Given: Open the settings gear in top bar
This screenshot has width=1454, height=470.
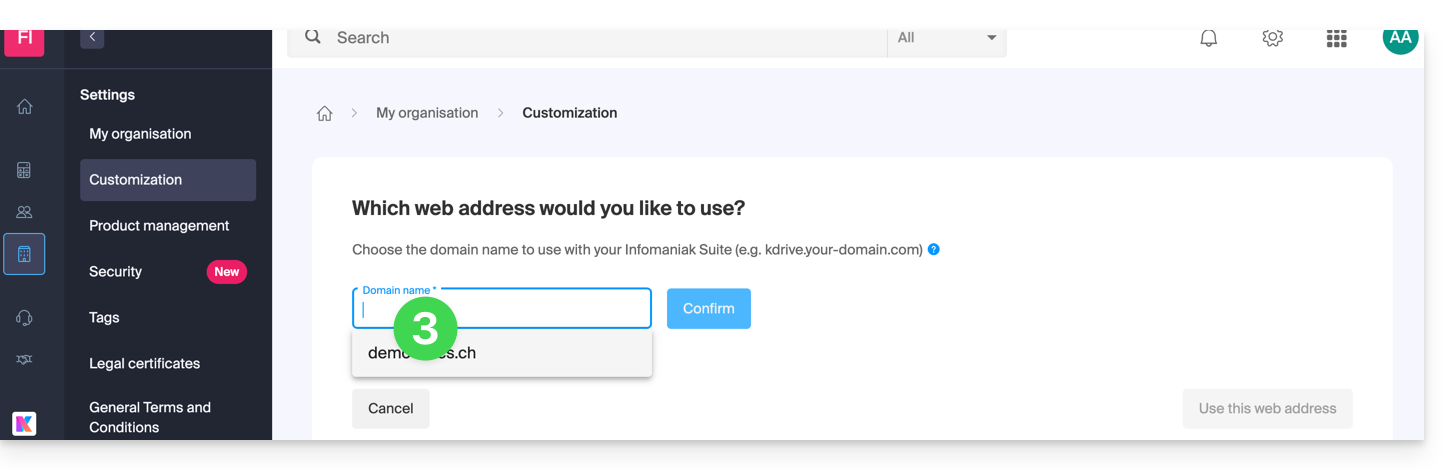Looking at the screenshot, I should click(1272, 38).
